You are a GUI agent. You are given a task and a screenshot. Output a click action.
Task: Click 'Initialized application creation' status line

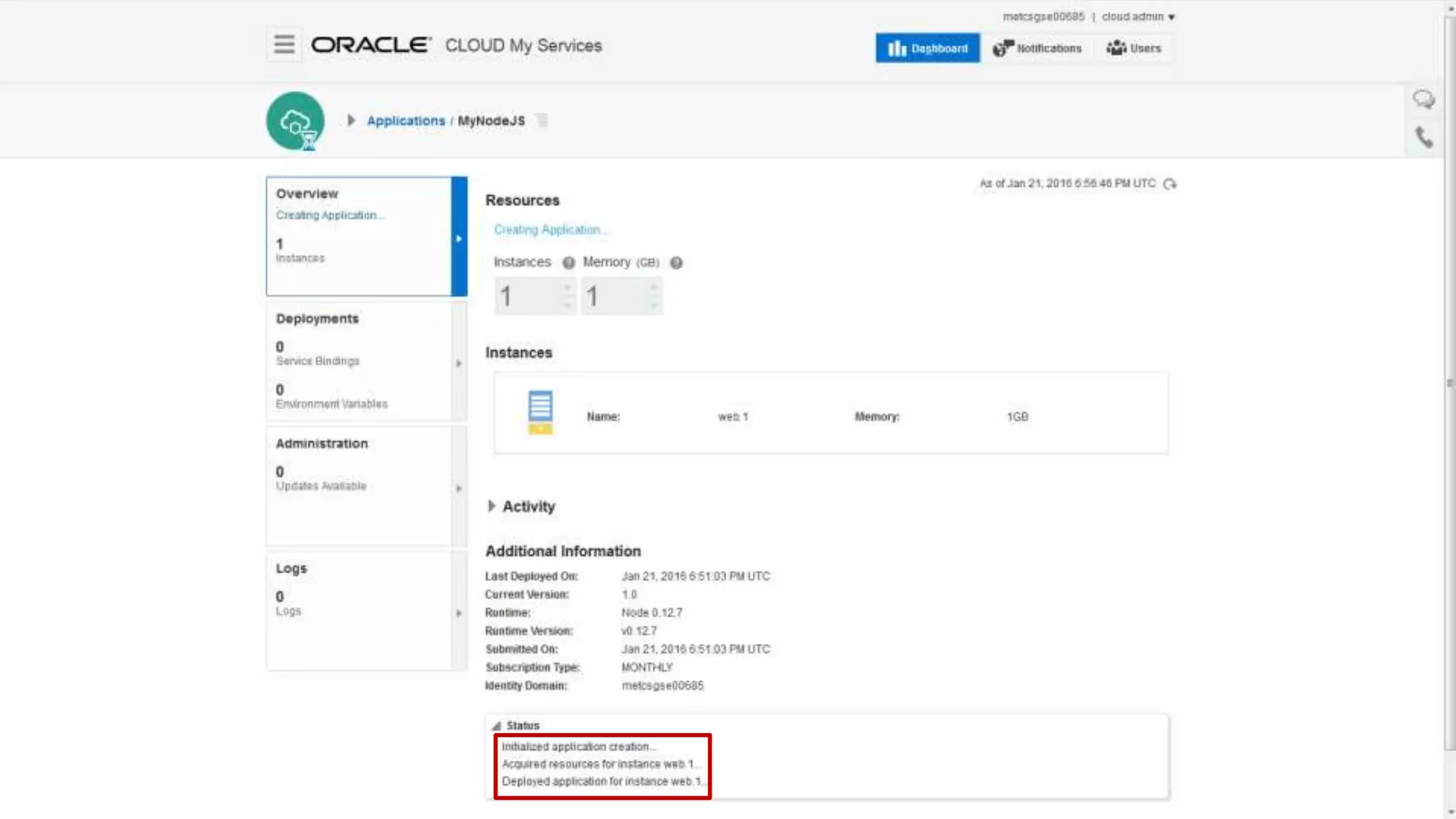pyautogui.click(x=579, y=746)
